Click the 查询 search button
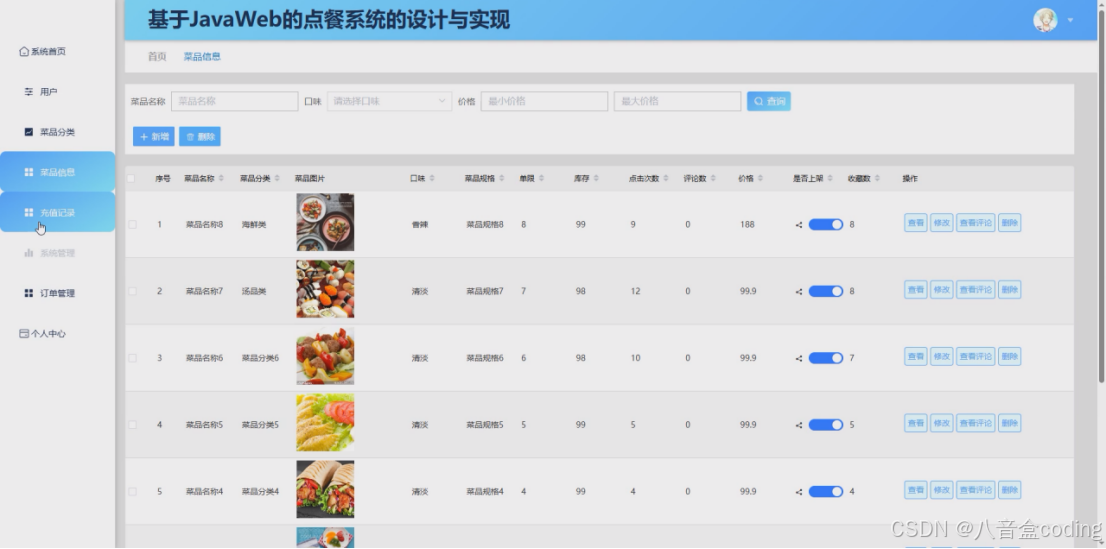 [769, 101]
